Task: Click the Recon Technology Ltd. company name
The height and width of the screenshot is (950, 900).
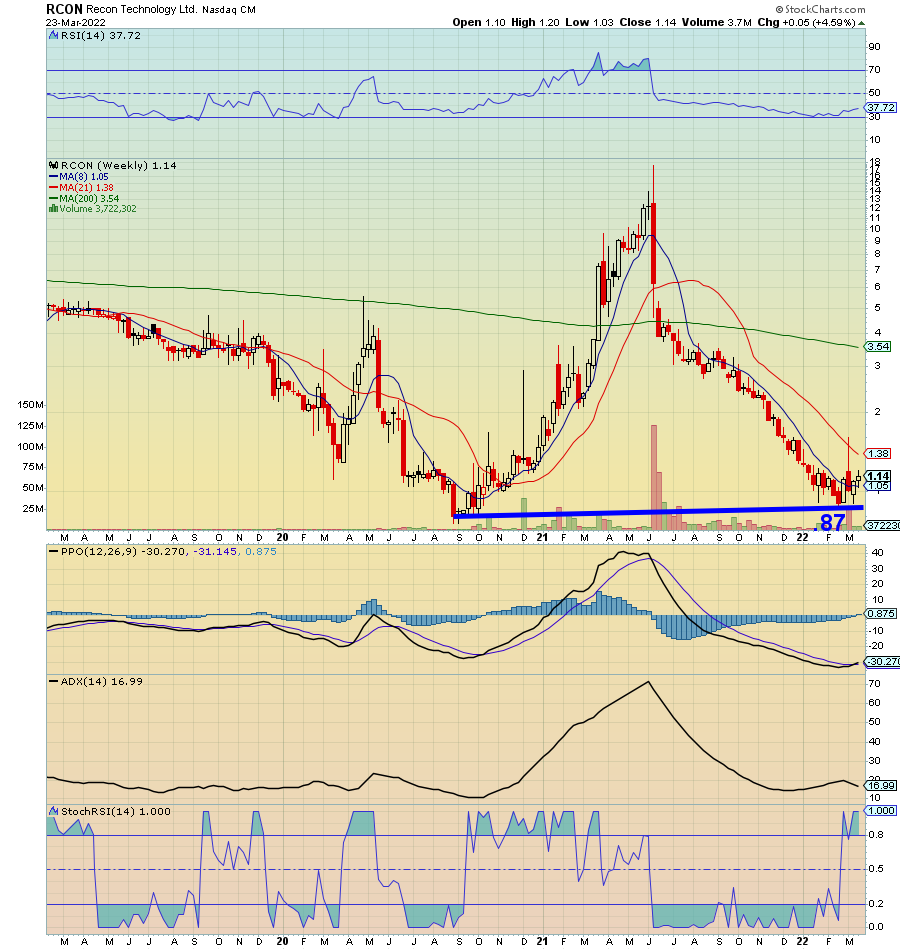Action: [x=141, y=10]
